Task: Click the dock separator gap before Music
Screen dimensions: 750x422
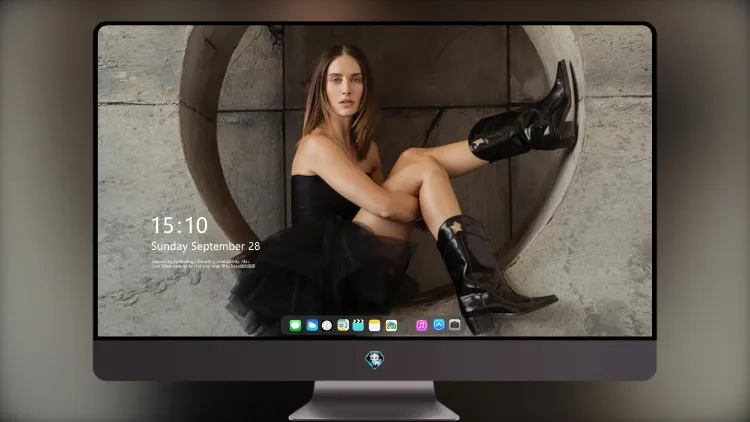Action: [407, 326]
